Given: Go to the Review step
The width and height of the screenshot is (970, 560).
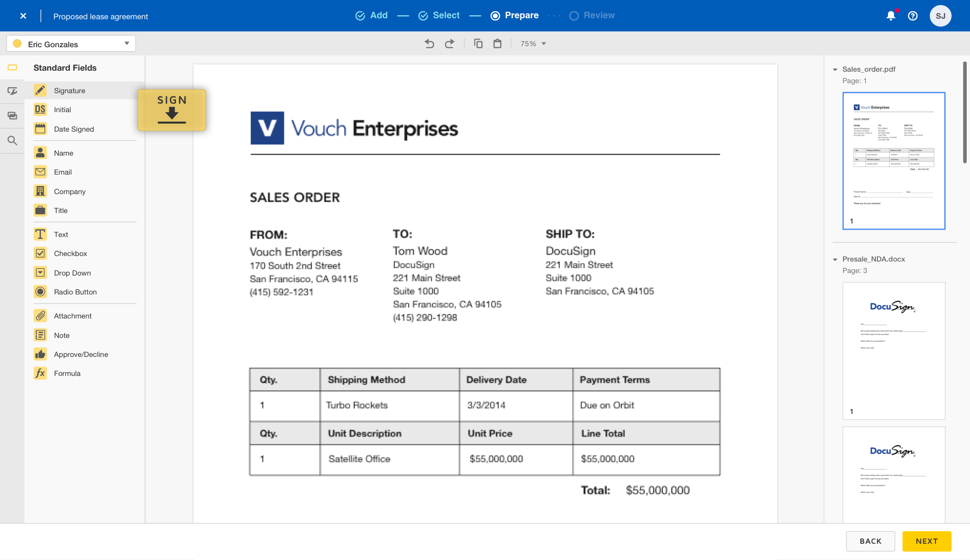Looking at the screenshot, I should coord(592,15).
